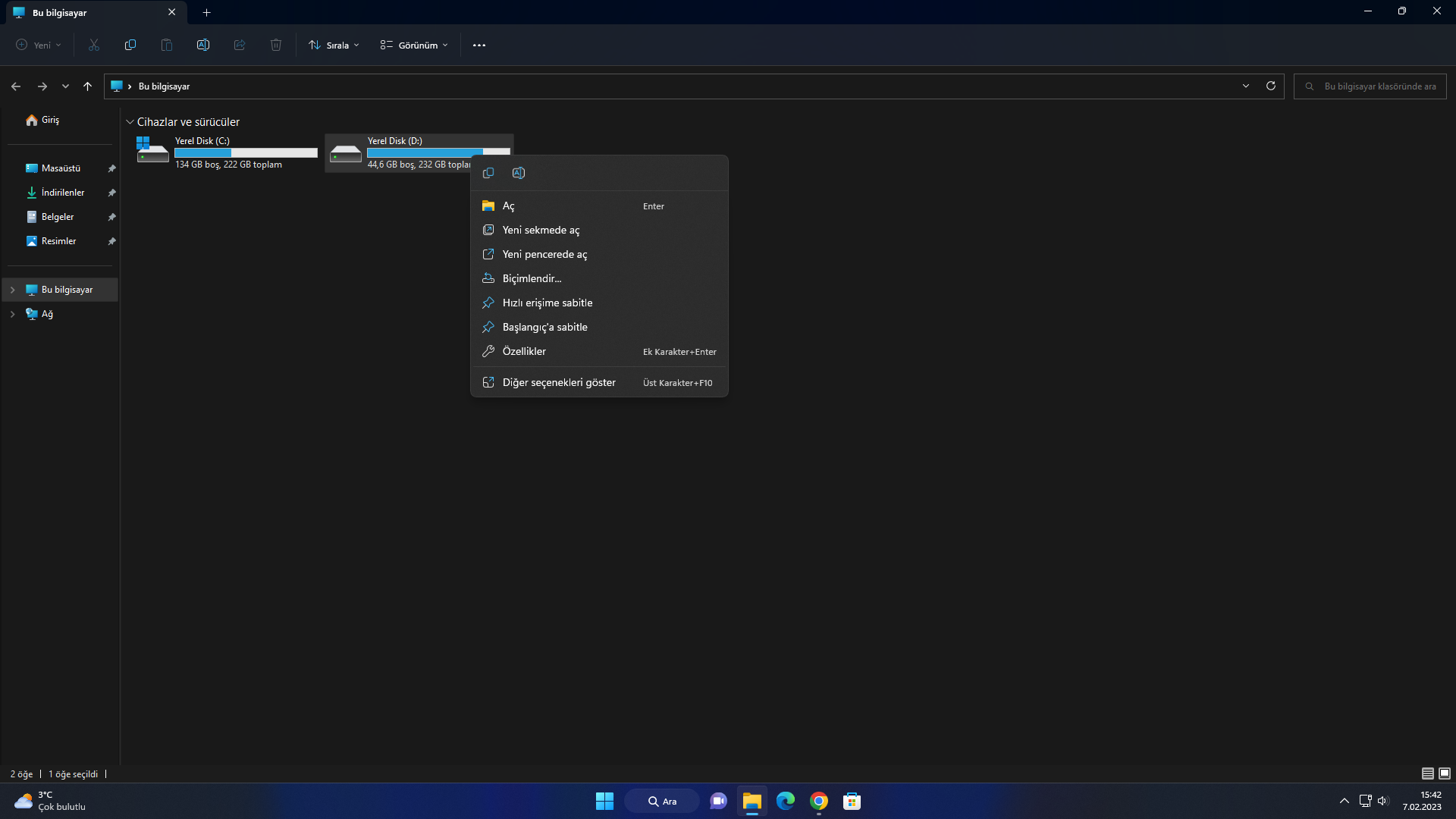Unpin Masaüstü using its pin icon
Screen dimensions: 1456x819
(111, 168)
